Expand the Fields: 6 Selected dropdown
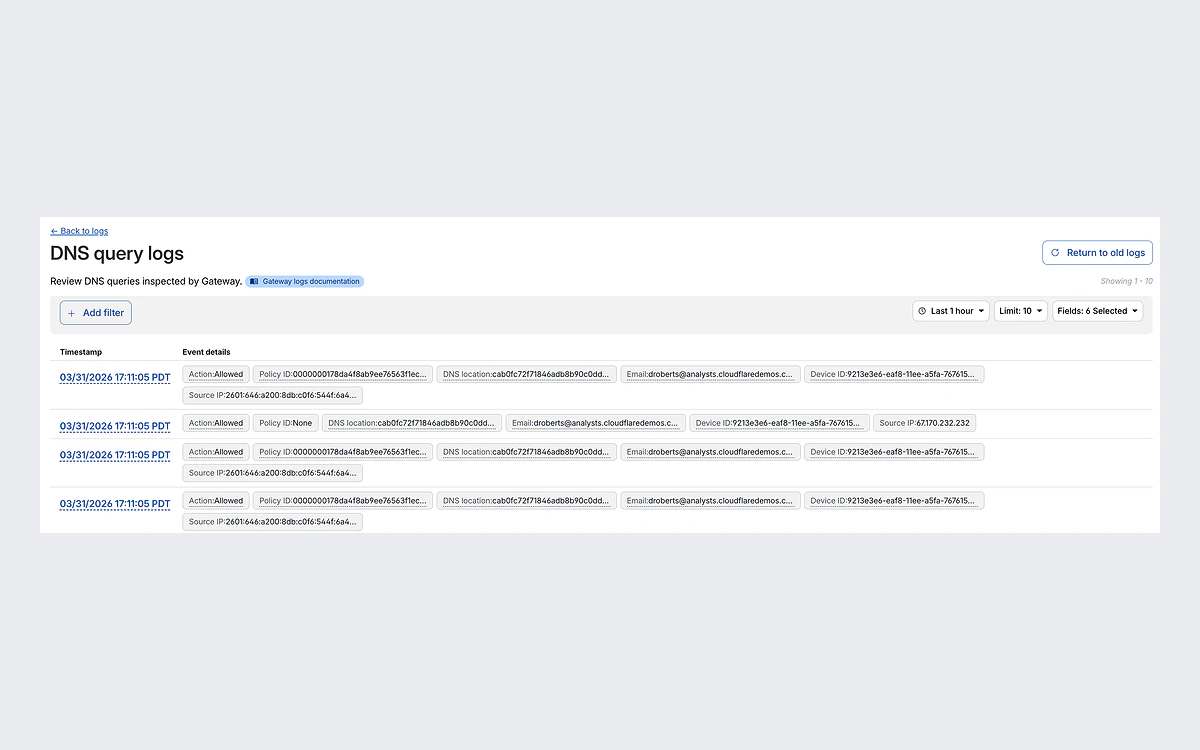 (x=1098, y=311)
